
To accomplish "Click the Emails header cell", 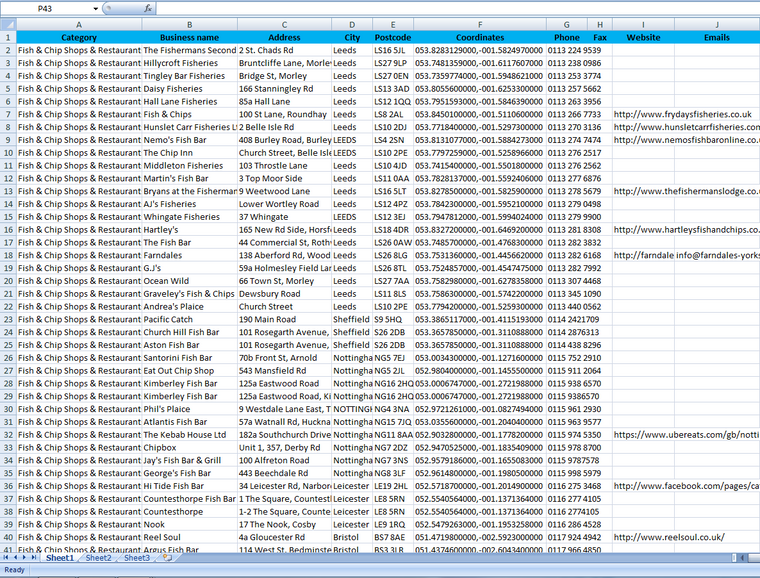I will click(x=717, y=37).
